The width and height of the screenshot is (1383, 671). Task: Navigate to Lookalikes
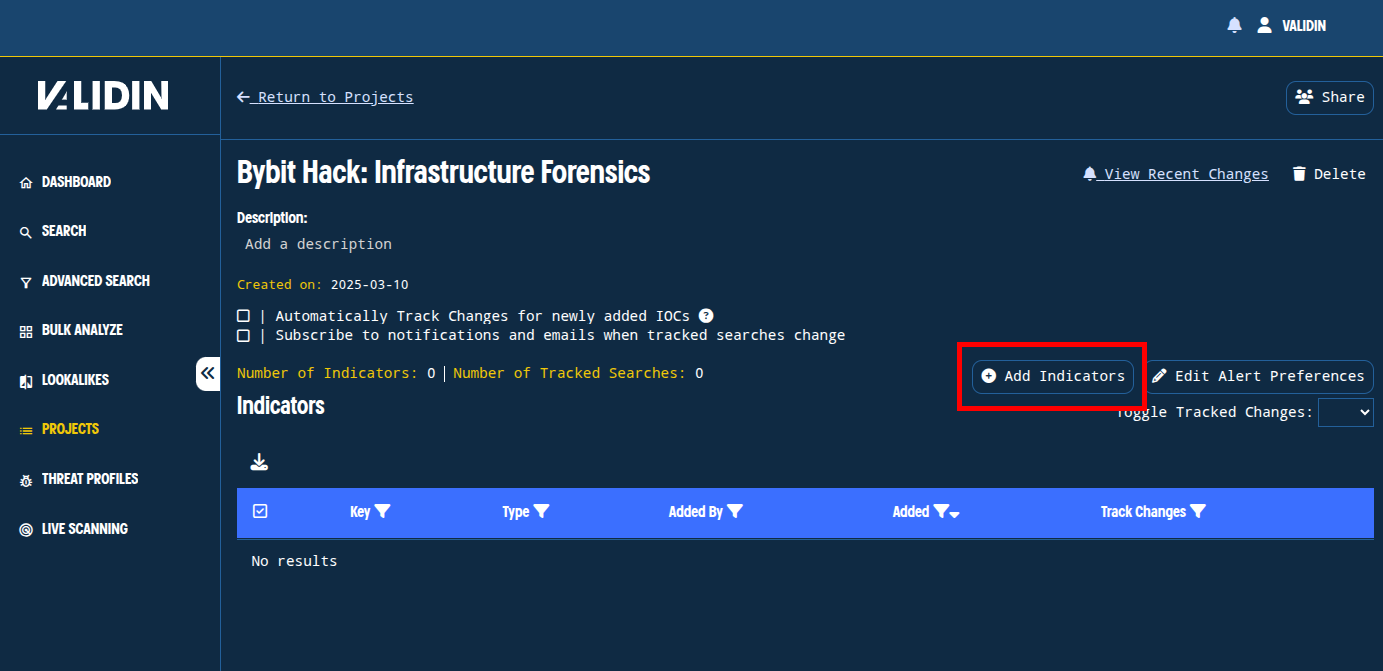click(x=64, y=380)
